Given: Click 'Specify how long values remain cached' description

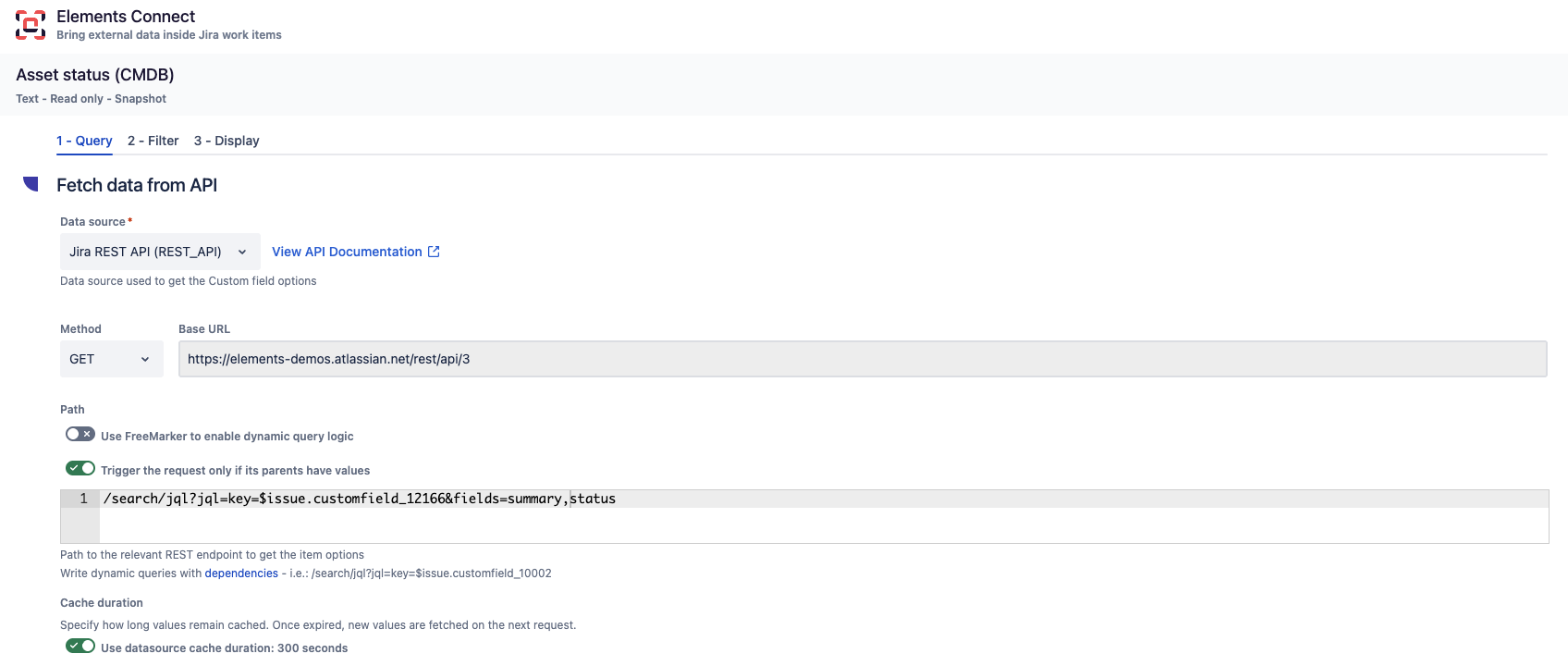Looking at the screenshot, I should (318, 625).
